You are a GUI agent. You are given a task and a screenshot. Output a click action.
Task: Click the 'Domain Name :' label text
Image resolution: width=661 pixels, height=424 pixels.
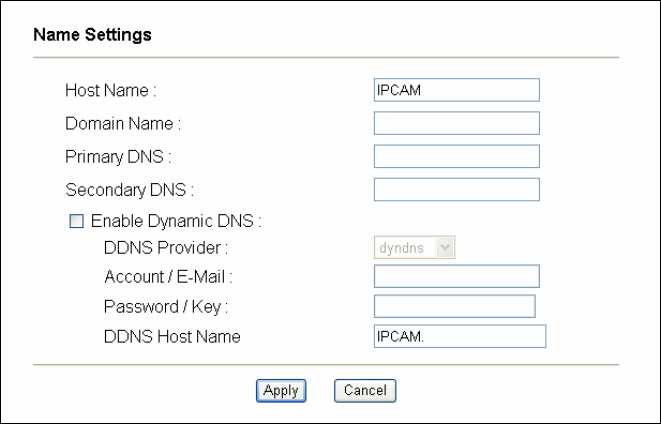[x=123, y=124]
